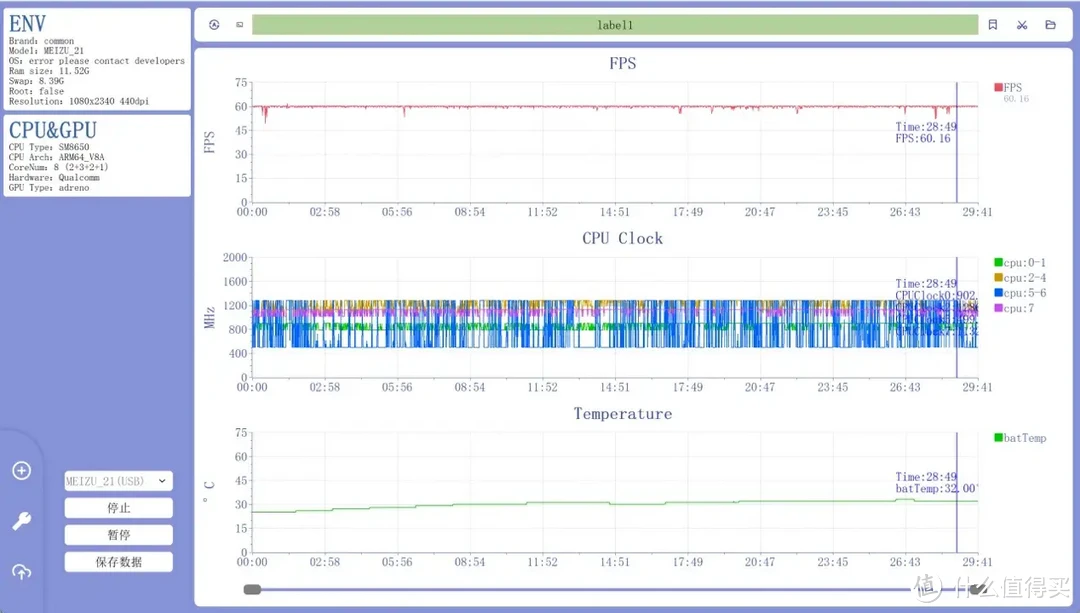
Task: Click the scissors cut icon
Action: [1021, 25]
